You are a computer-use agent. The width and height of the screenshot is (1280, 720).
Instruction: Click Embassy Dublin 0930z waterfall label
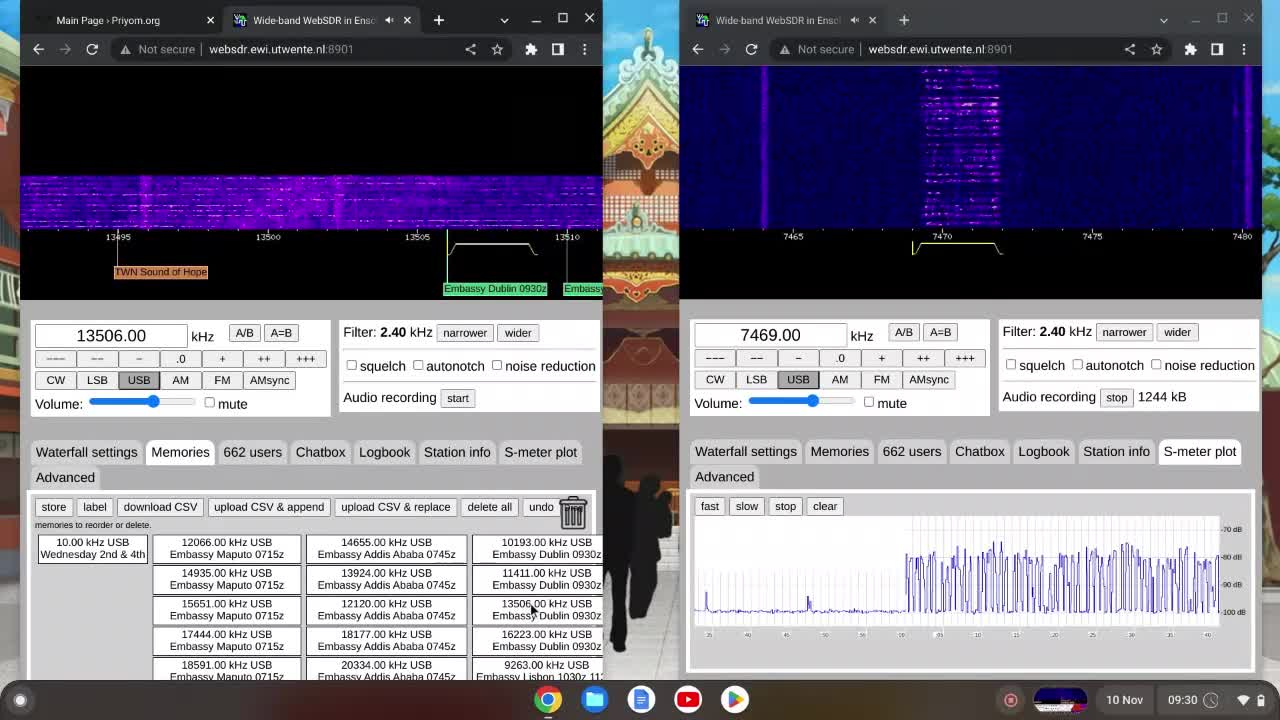(x=495, y=289)
